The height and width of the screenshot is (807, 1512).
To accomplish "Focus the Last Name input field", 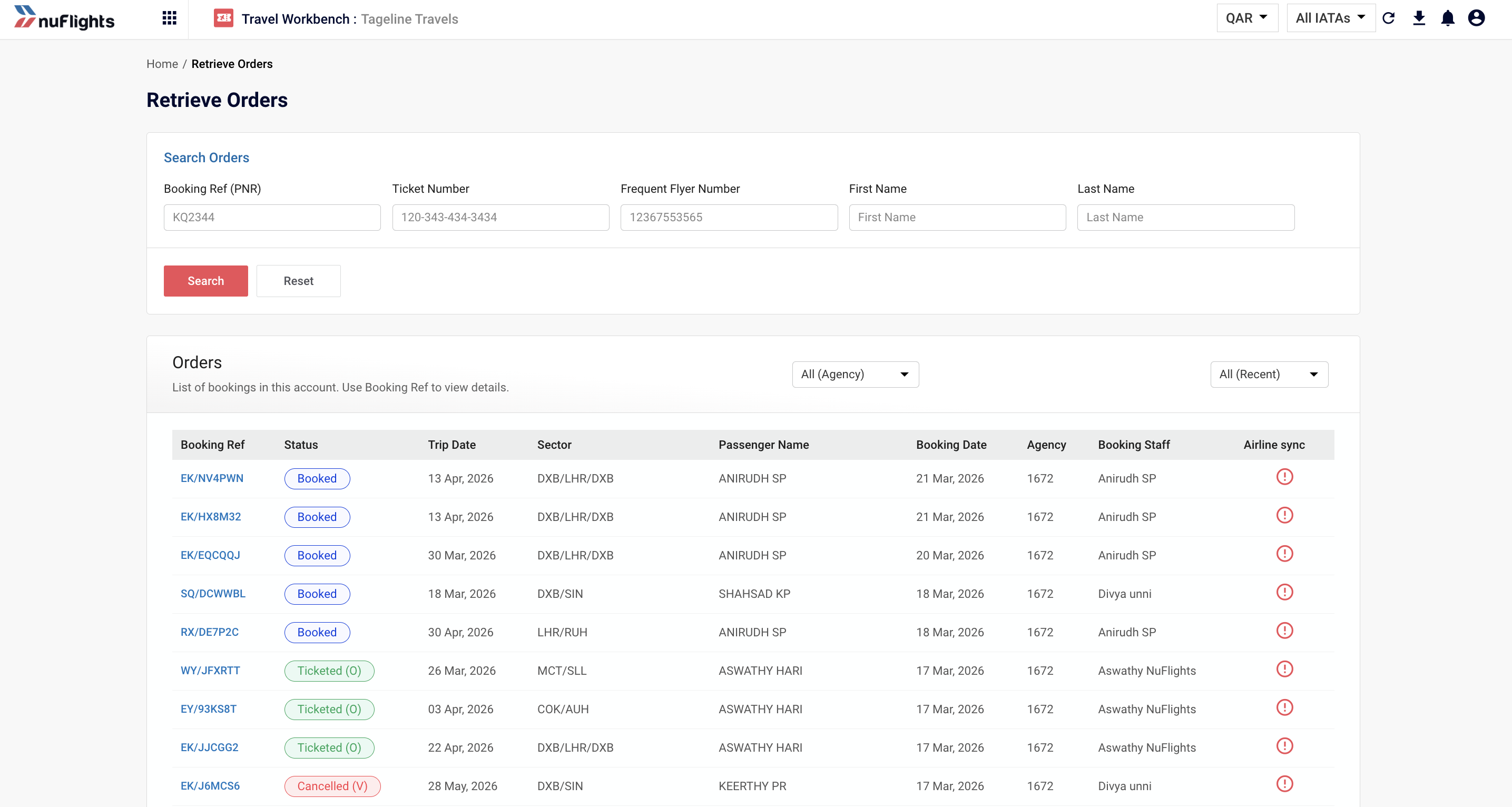I will pos(1186,217).
